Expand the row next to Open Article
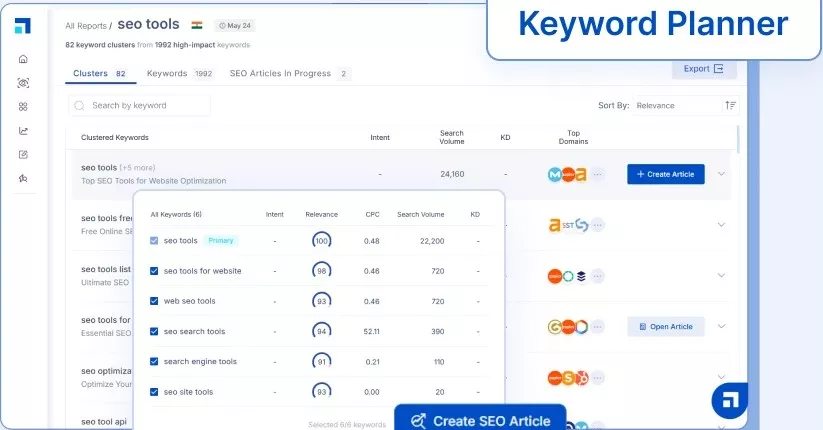 point(721,326)
